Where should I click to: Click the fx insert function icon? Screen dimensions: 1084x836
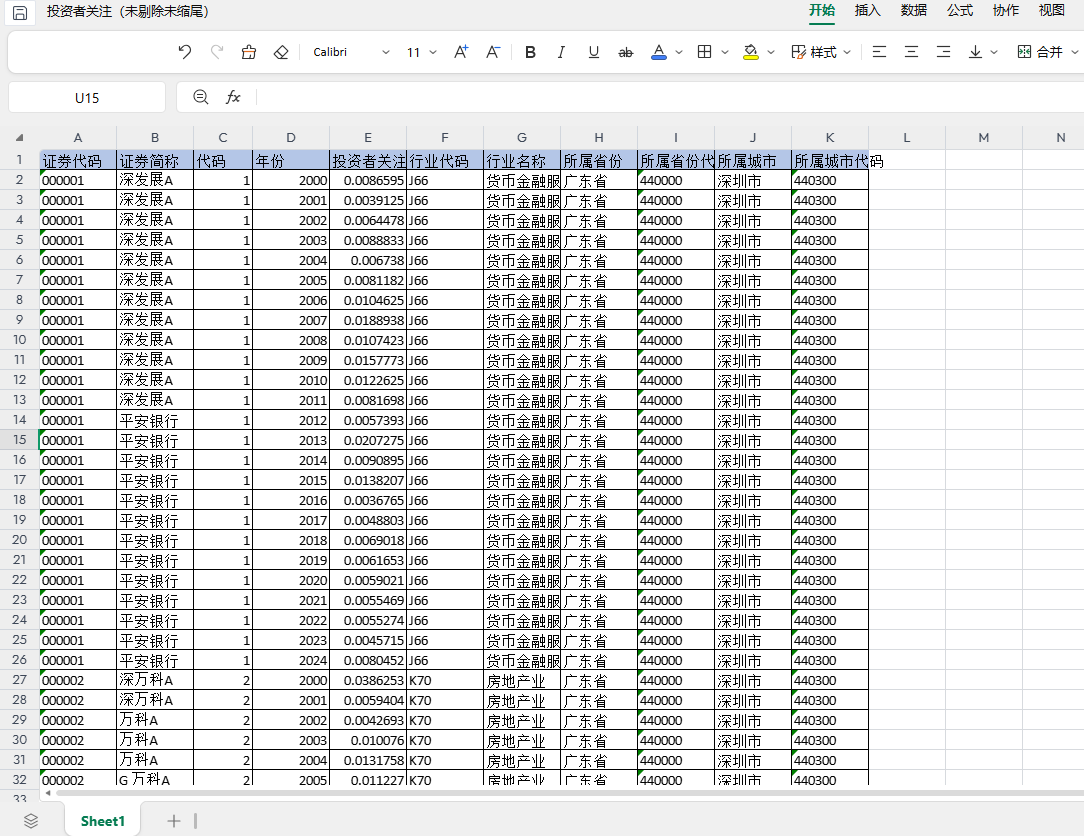point(233,97)
